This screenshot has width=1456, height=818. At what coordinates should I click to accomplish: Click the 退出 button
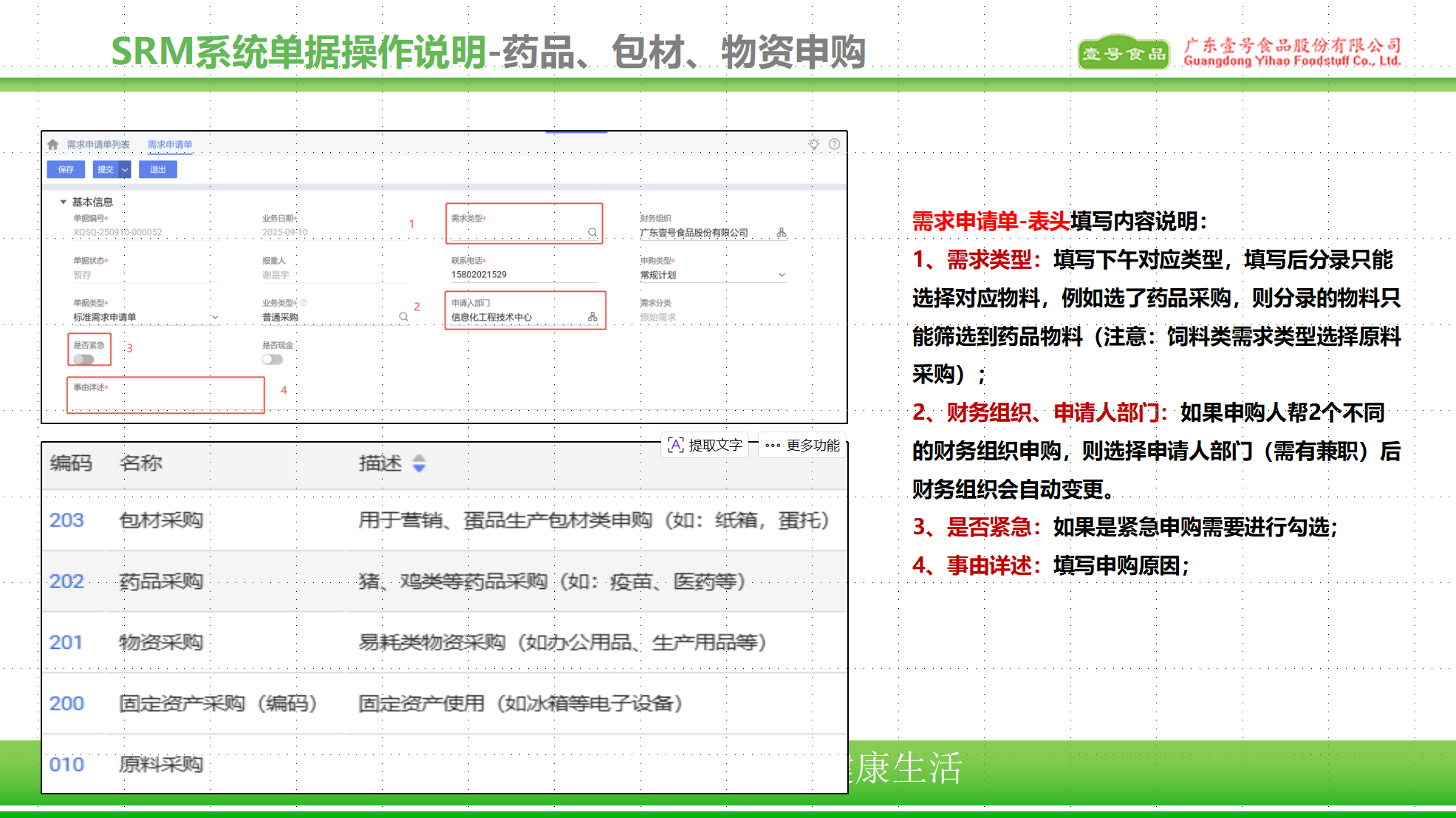[158, 170]
